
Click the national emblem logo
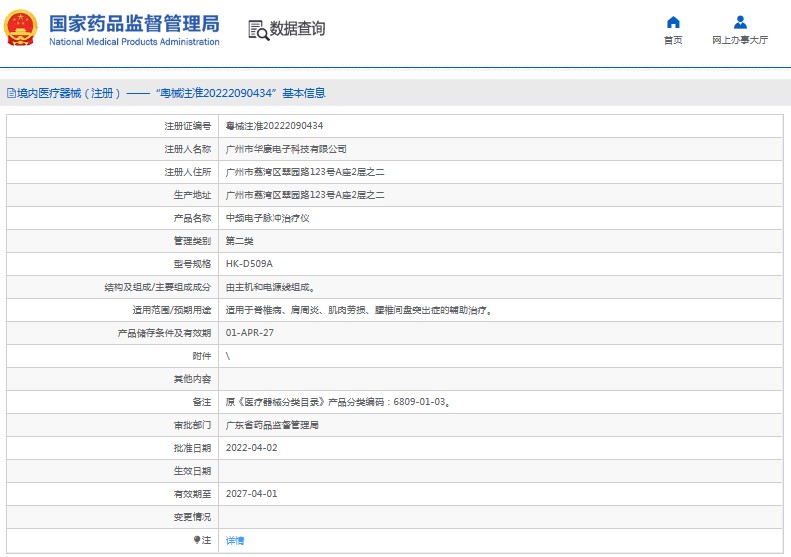(x=21, y=28)
